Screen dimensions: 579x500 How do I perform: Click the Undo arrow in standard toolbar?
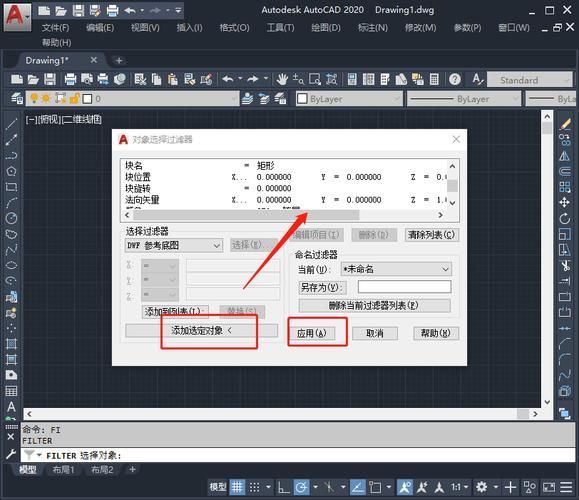click(228, 79)
